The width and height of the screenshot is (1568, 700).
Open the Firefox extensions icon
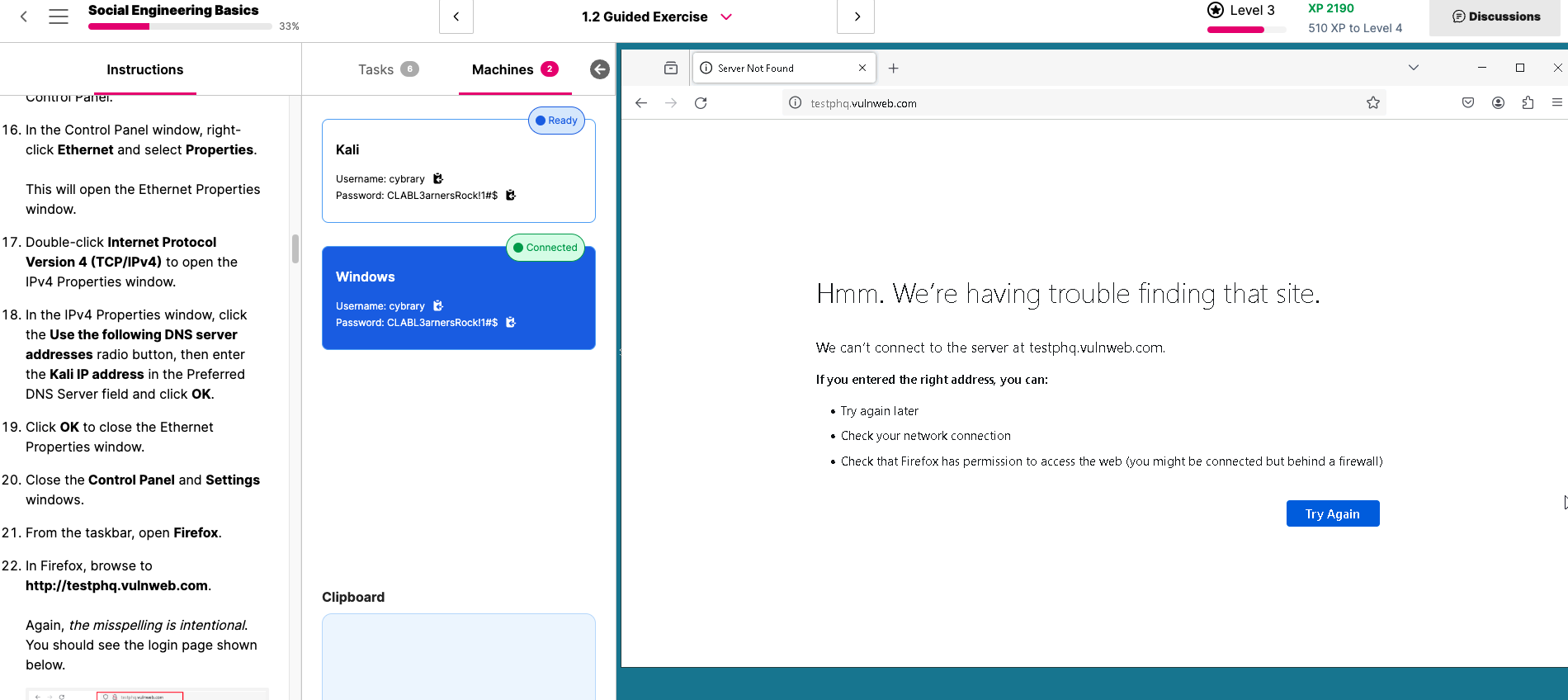pos(1528,103)
